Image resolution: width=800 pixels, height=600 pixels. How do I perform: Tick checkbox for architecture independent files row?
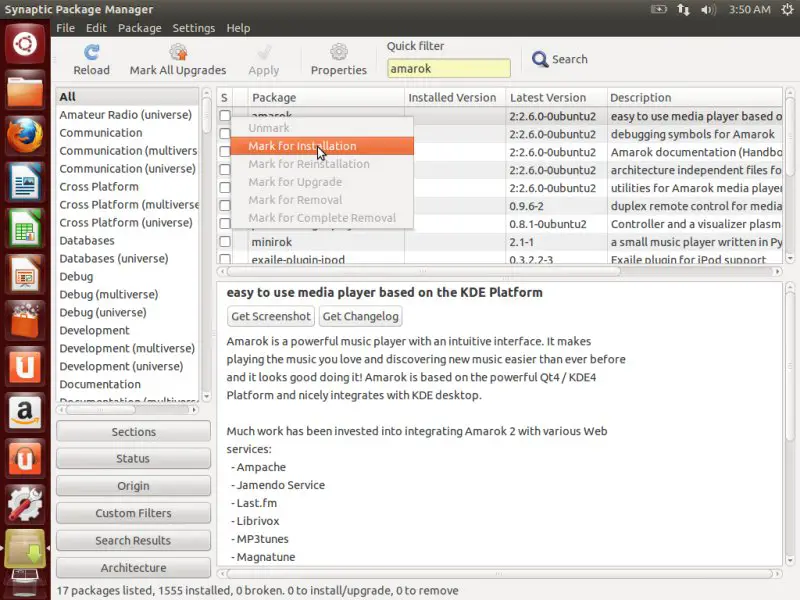pyautogui.click(x=225, y=169)
